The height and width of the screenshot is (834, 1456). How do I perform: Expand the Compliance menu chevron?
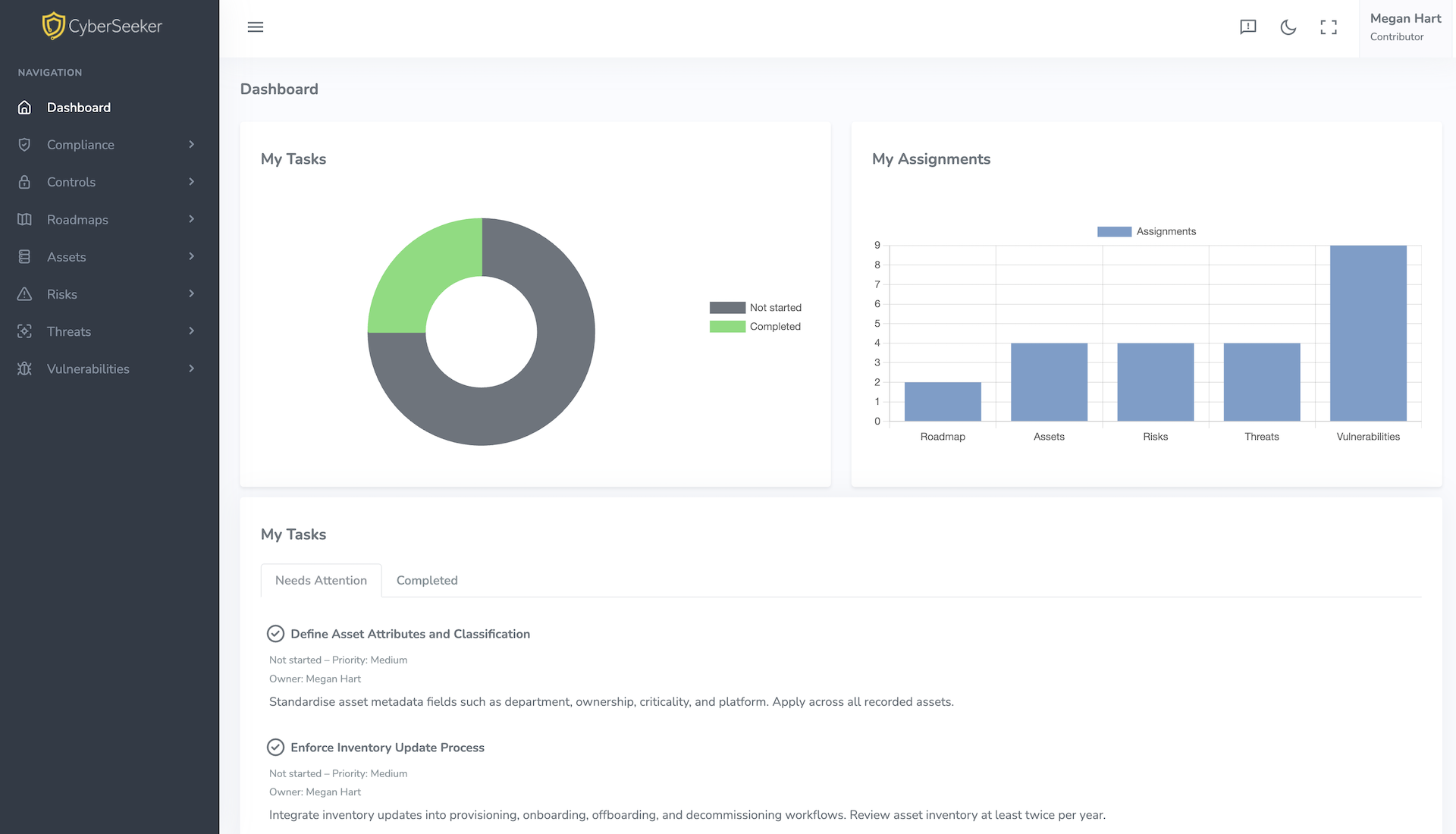191,144
